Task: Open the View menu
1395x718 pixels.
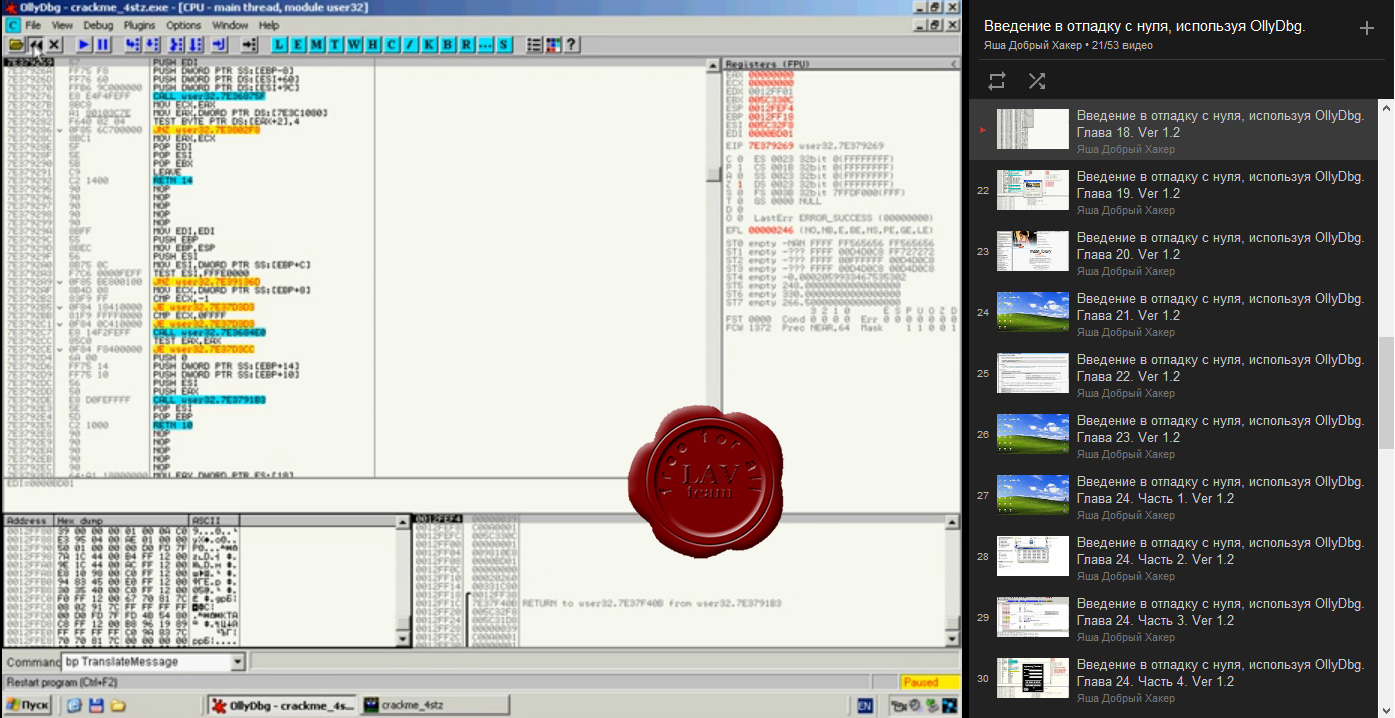Action: pyautogui.click(x=62, y=25)
